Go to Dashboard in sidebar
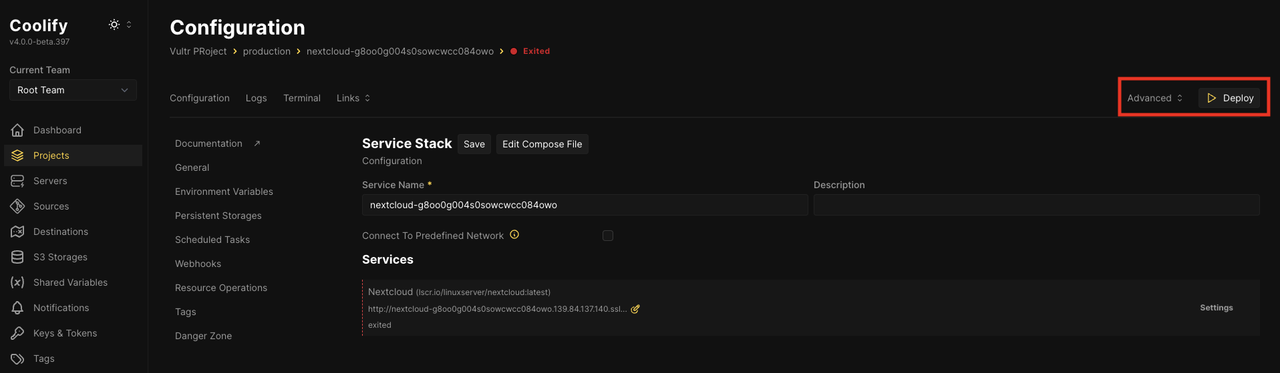1280x373 pixels. pyautogui.click(x=57, y=130)
